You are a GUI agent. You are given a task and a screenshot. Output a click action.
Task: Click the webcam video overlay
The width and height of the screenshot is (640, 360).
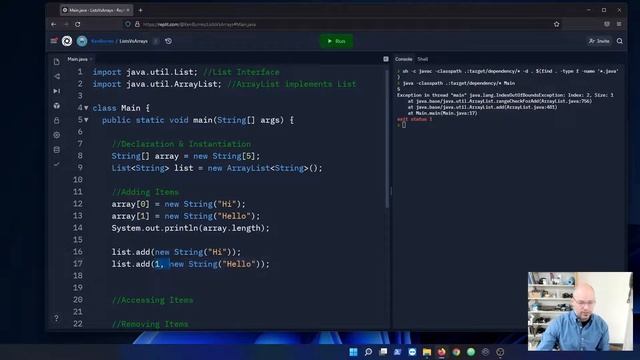580,311
